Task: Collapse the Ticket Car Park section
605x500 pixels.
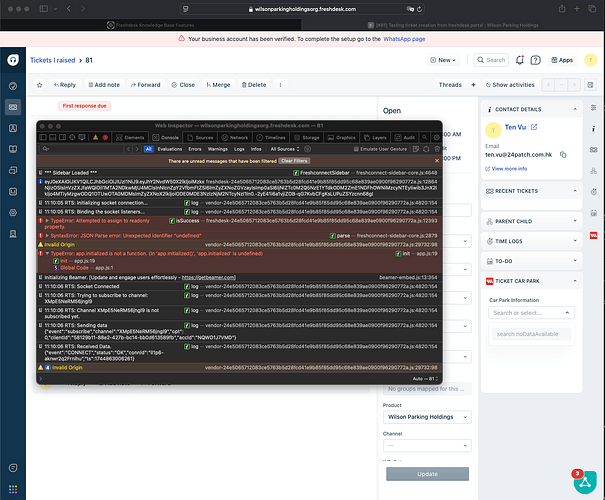Action: pyautogui.click(x=575, y=281)
